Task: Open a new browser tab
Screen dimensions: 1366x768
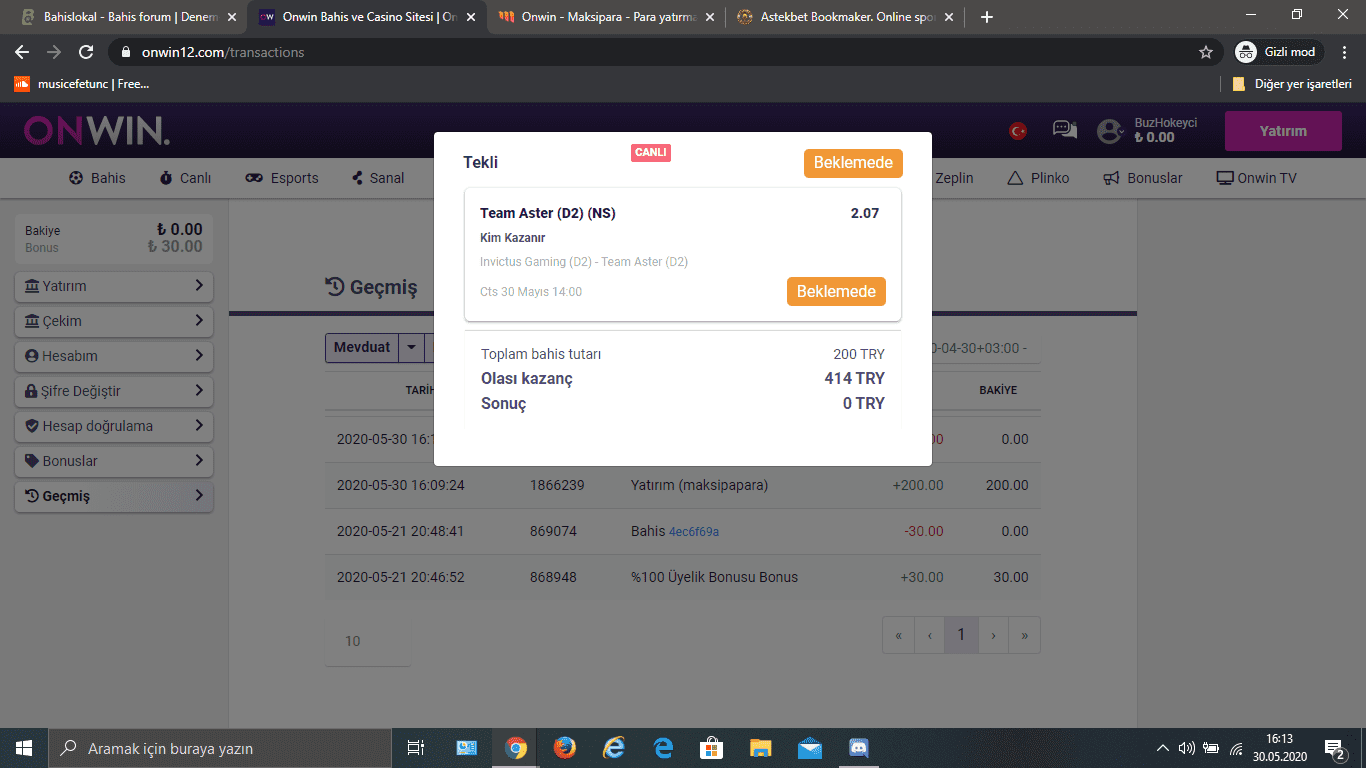Action: (x=987, y=17)
